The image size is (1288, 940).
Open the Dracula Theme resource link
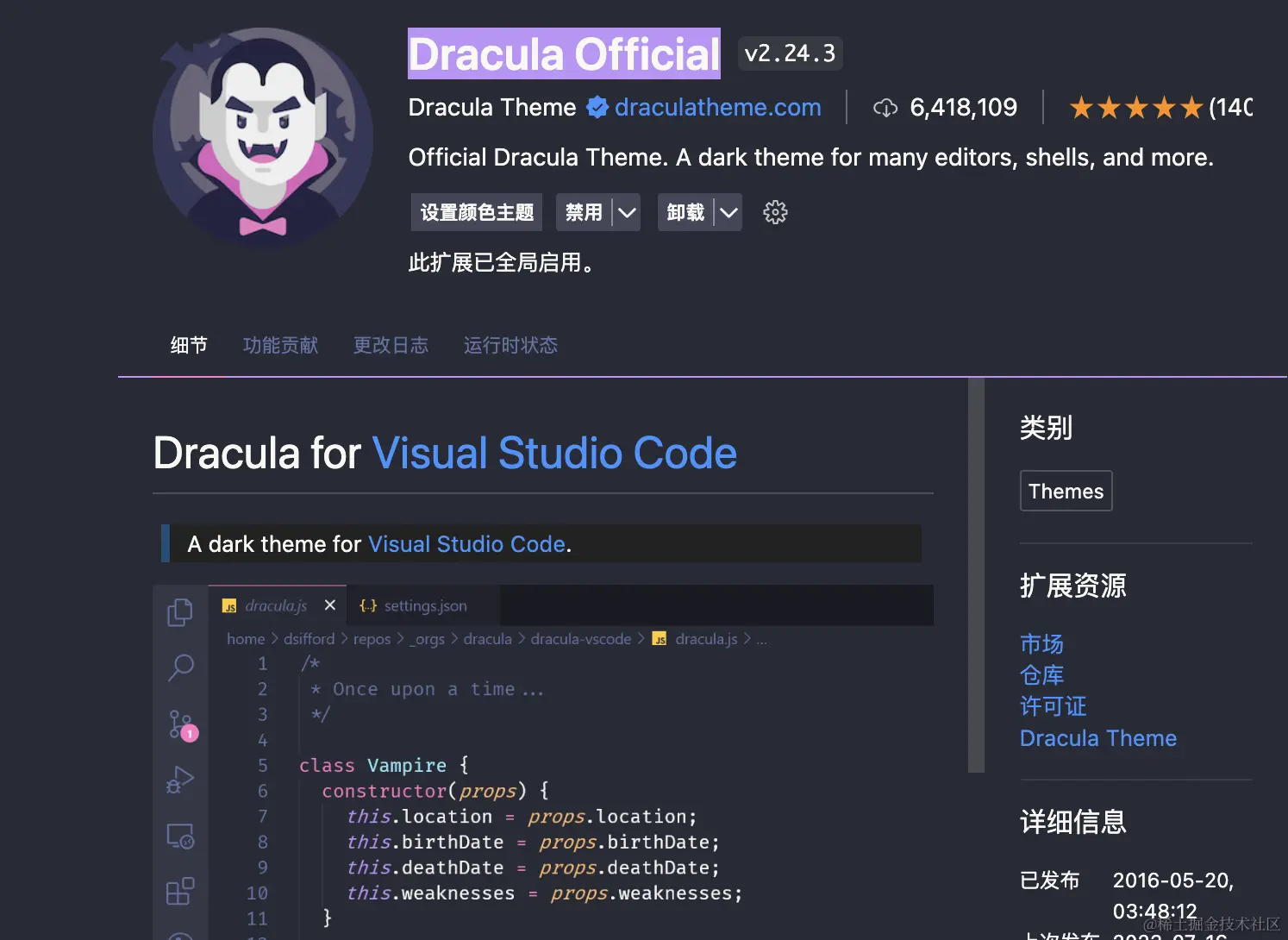pyautogui.click(x=1098, y=738)
